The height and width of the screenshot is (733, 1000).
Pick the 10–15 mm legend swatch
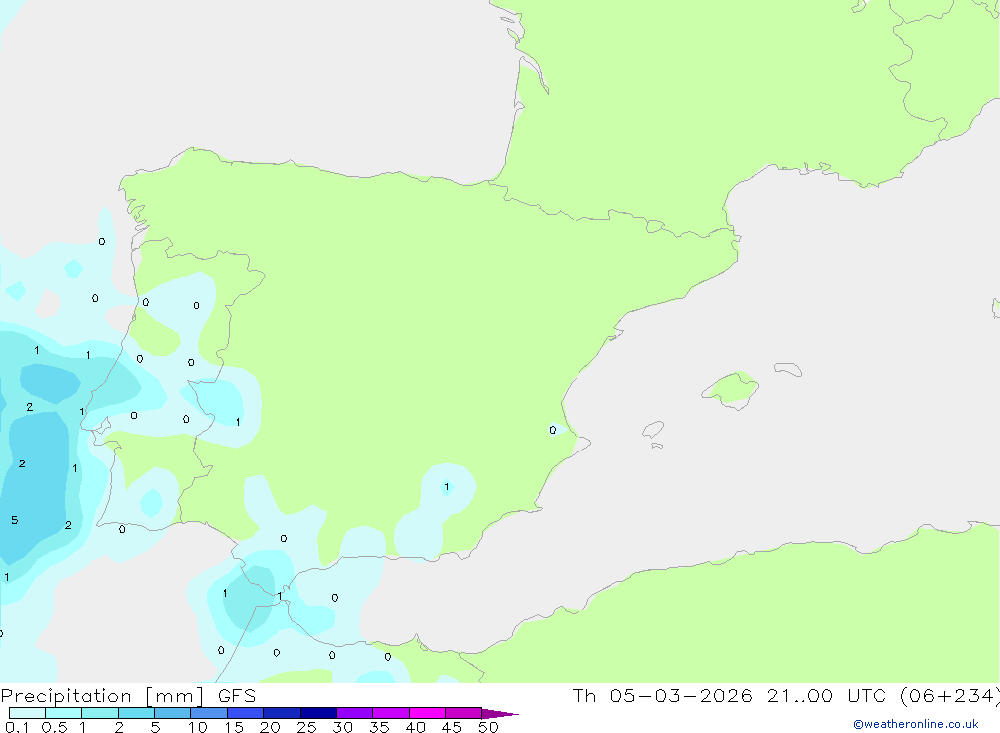point(209,713)
